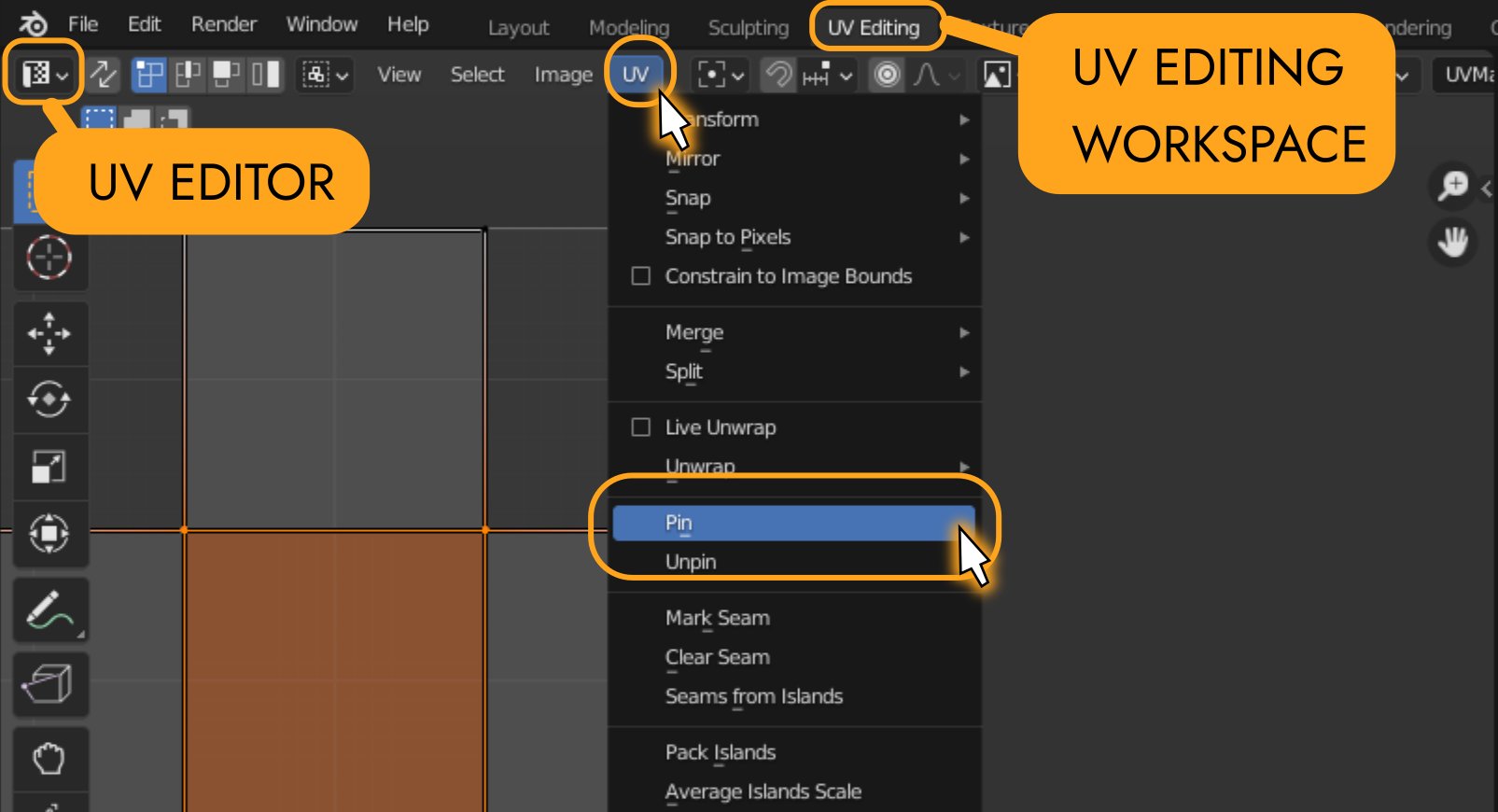
Task: Open the UV Editor type dropdown
Action: click(x=44, y=75)
